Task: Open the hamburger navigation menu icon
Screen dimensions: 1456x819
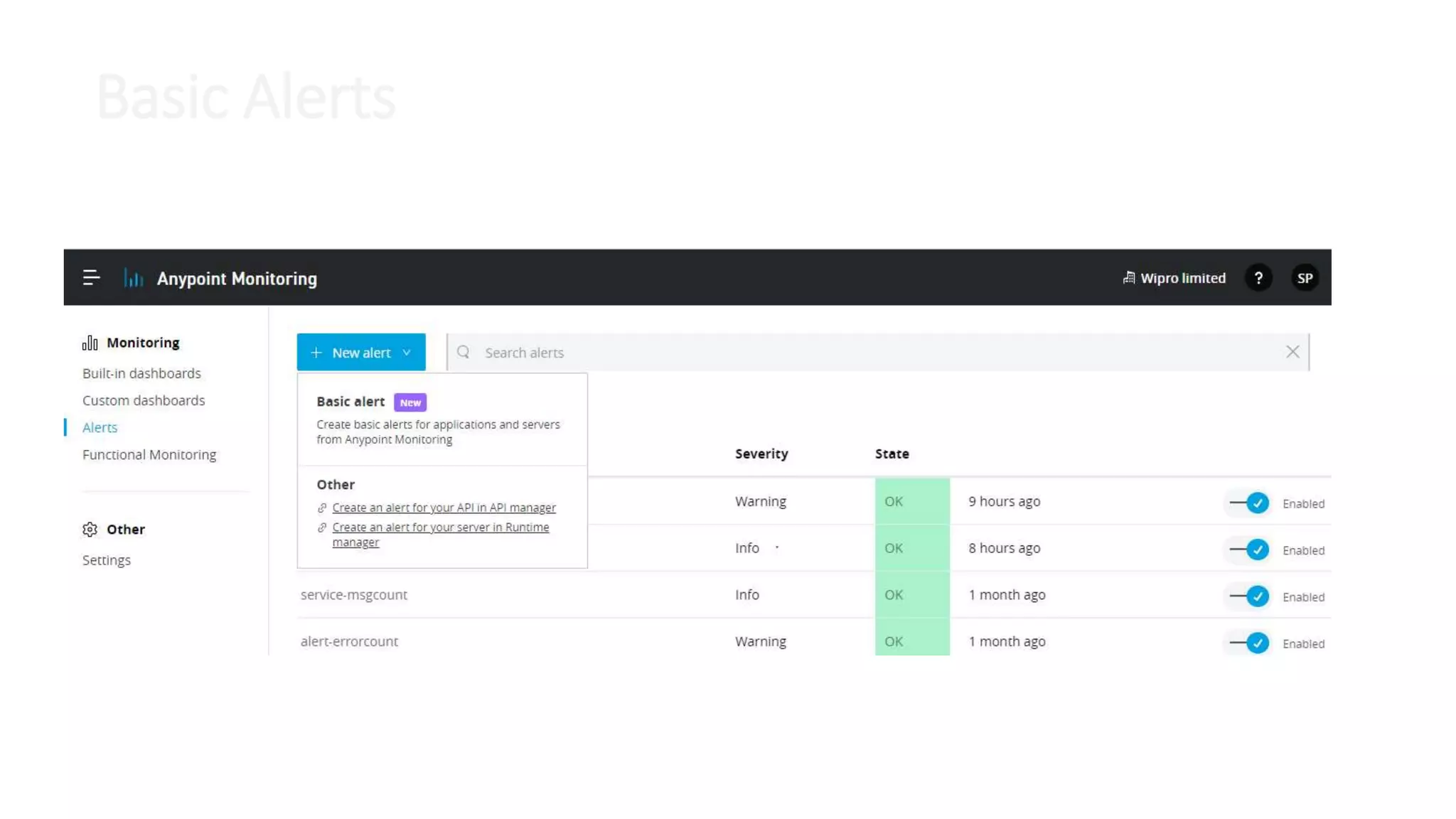Action: (x=91, y=278)
